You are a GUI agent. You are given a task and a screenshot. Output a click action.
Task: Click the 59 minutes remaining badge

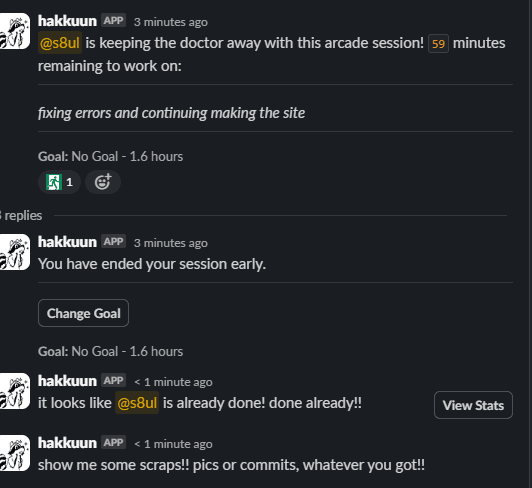(x=438, y=44)
